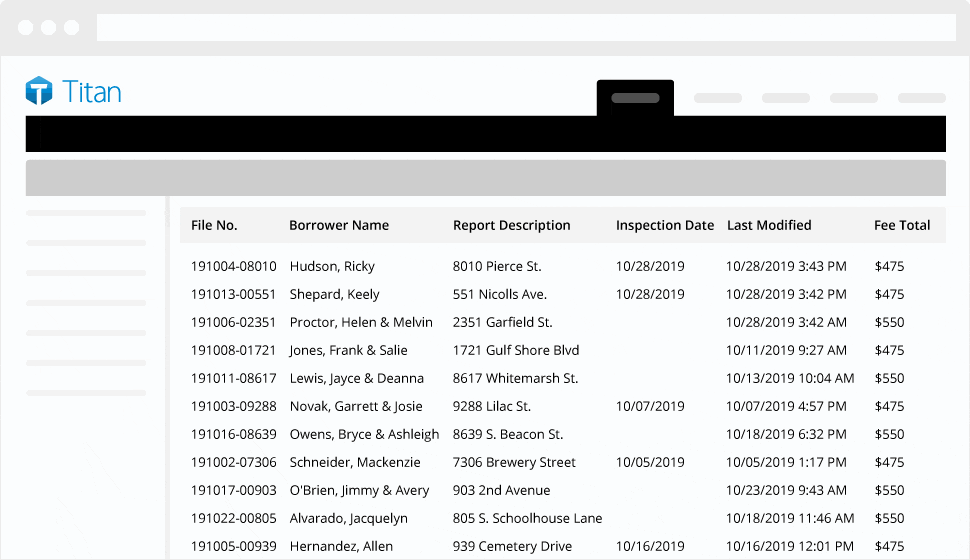Click Report Description column header

click(x=512, y=225)
